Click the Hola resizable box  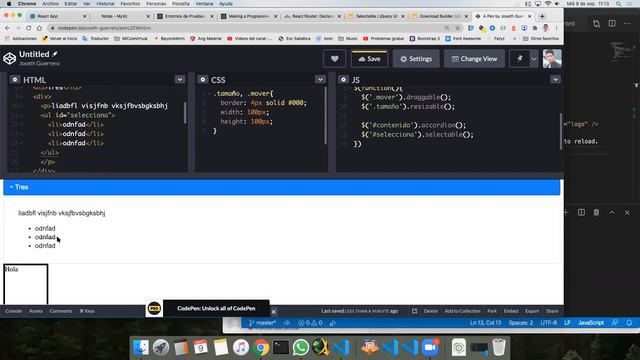tap(26, 284)
